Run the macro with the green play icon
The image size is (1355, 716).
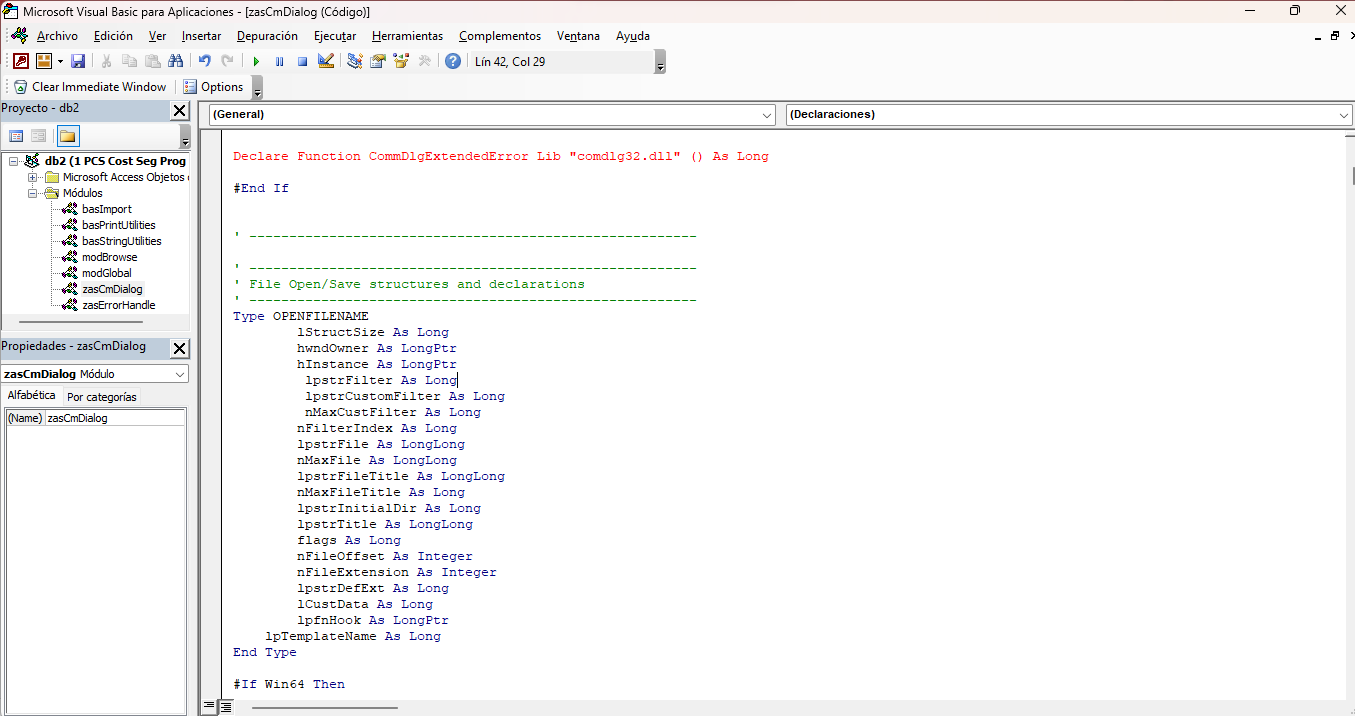tap(256, 61)
